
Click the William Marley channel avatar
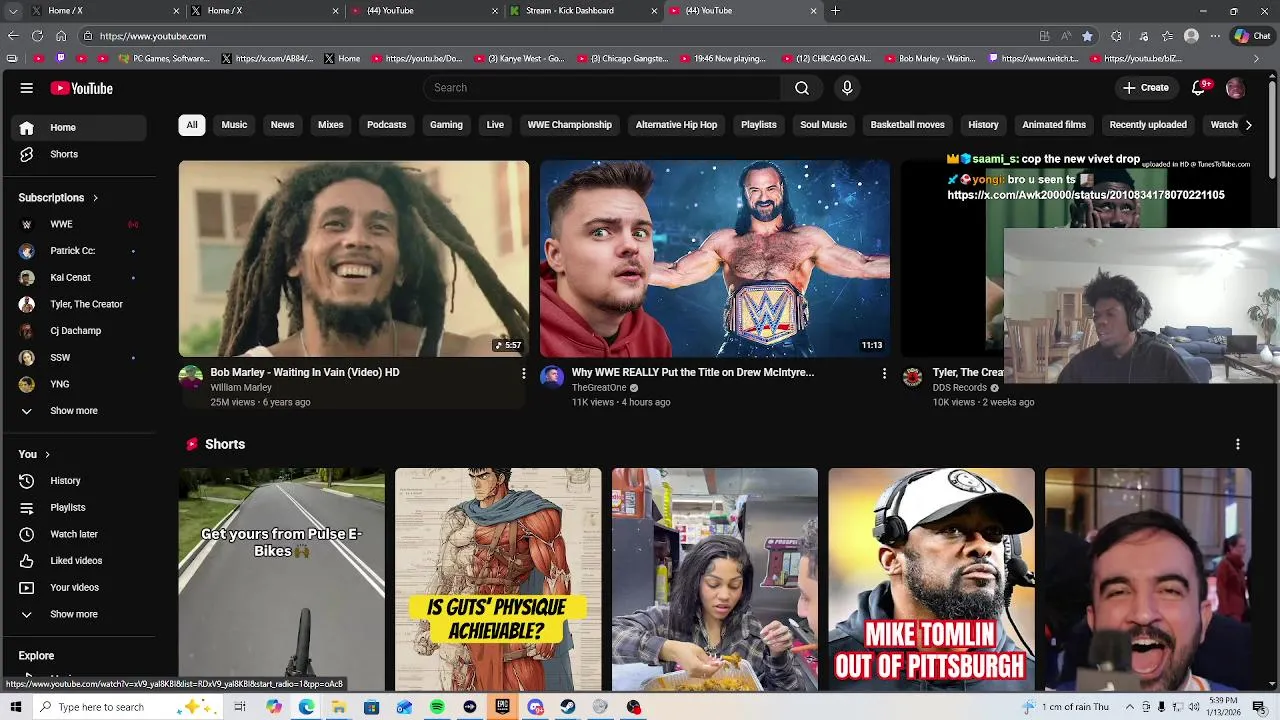(x=190, y=377)
